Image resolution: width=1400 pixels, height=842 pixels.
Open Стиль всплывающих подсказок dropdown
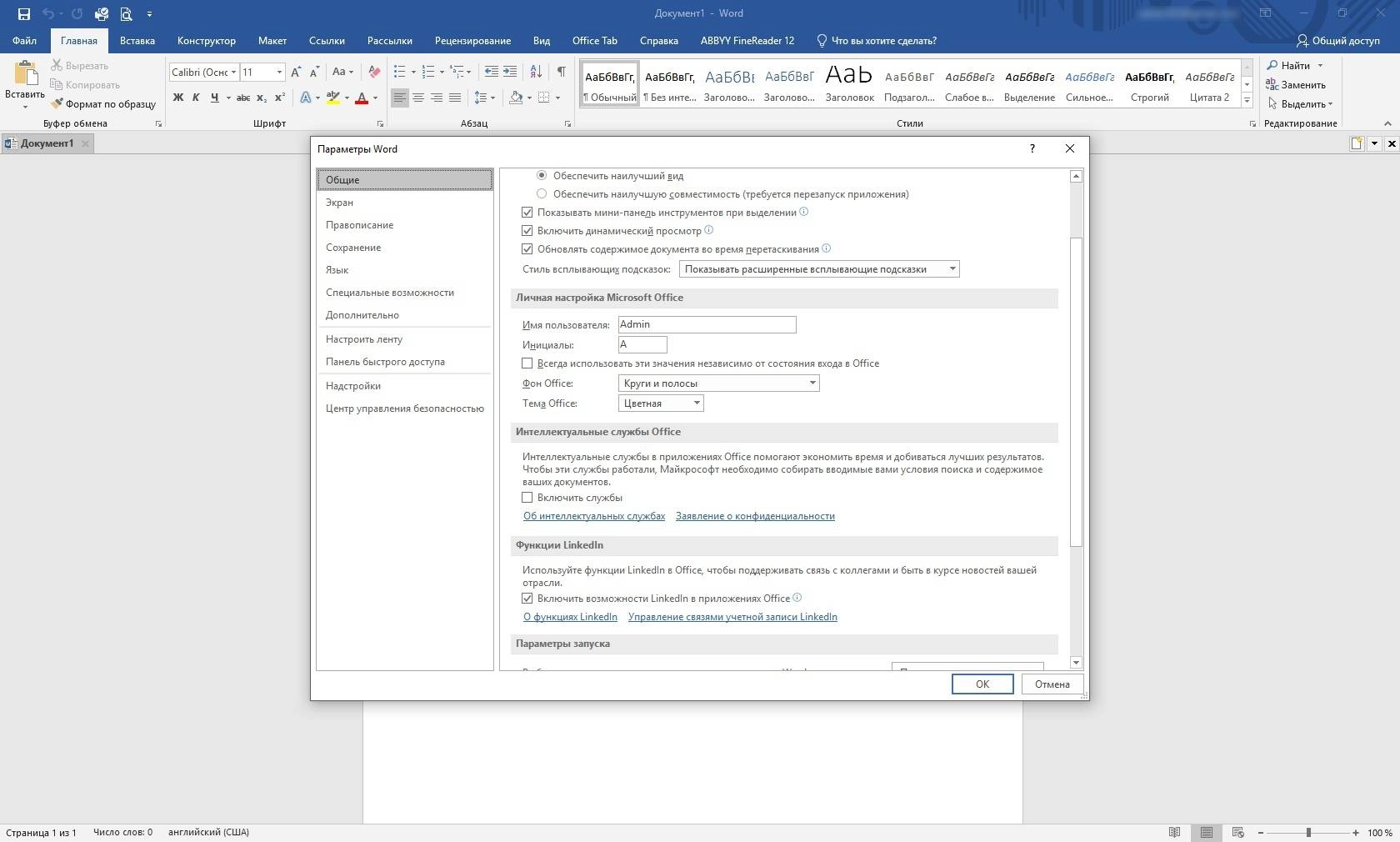point(819,269)
